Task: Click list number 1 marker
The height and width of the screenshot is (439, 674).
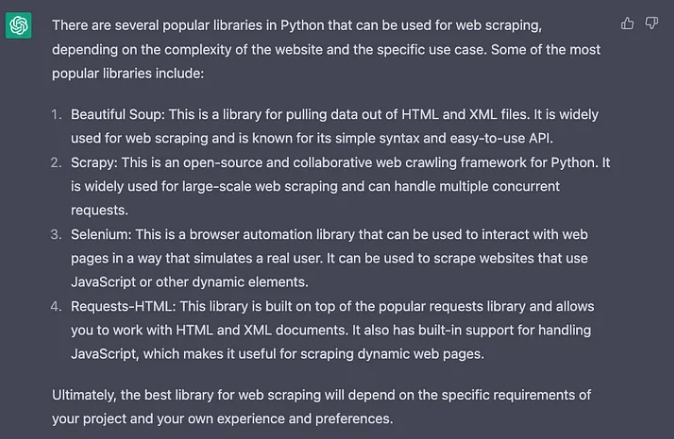Action: 57,115
